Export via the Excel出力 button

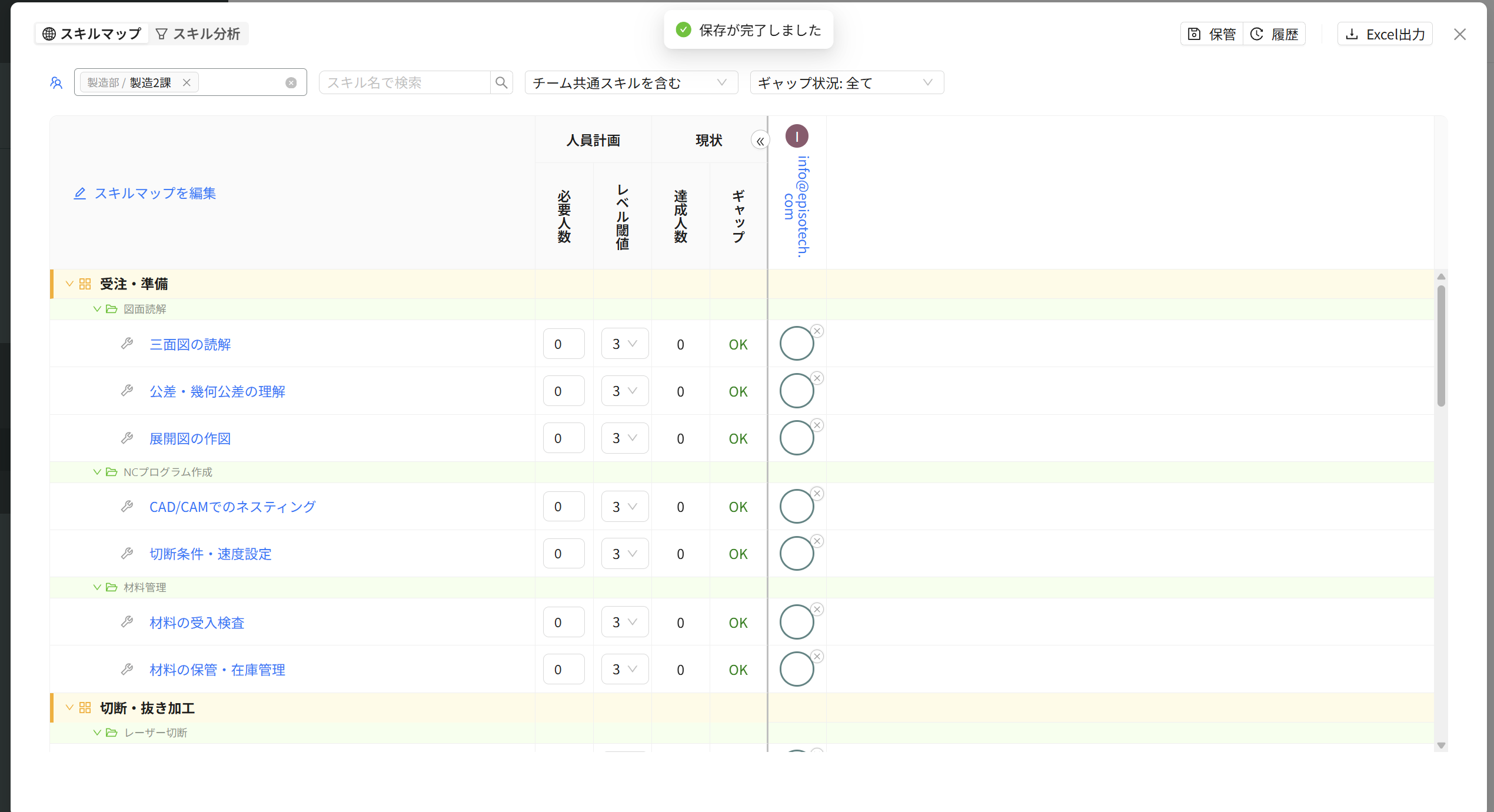point(1385,34)
